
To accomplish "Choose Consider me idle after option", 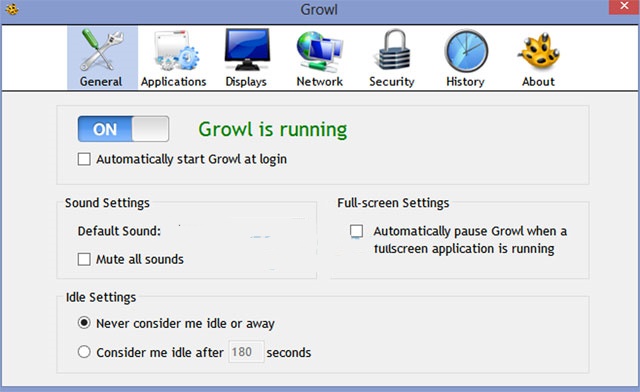I will click(x=84, y=352).
